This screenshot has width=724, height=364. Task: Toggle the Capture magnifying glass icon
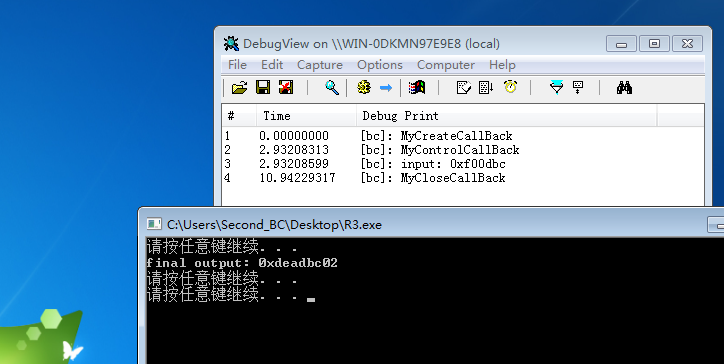pyautogui.click(x=332, y=87)
